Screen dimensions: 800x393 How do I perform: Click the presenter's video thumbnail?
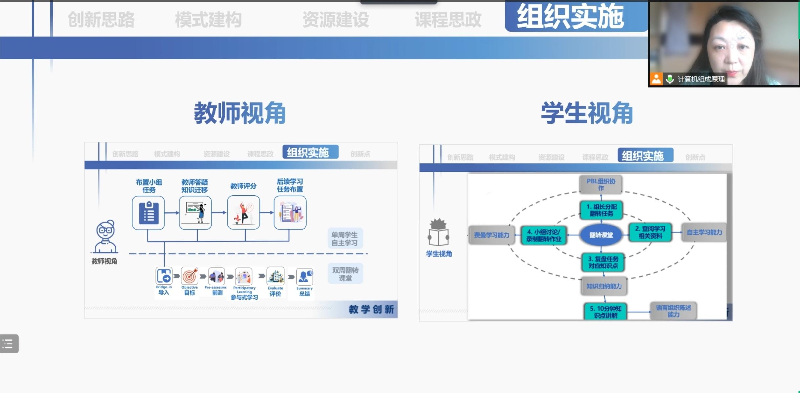(724, 43)
